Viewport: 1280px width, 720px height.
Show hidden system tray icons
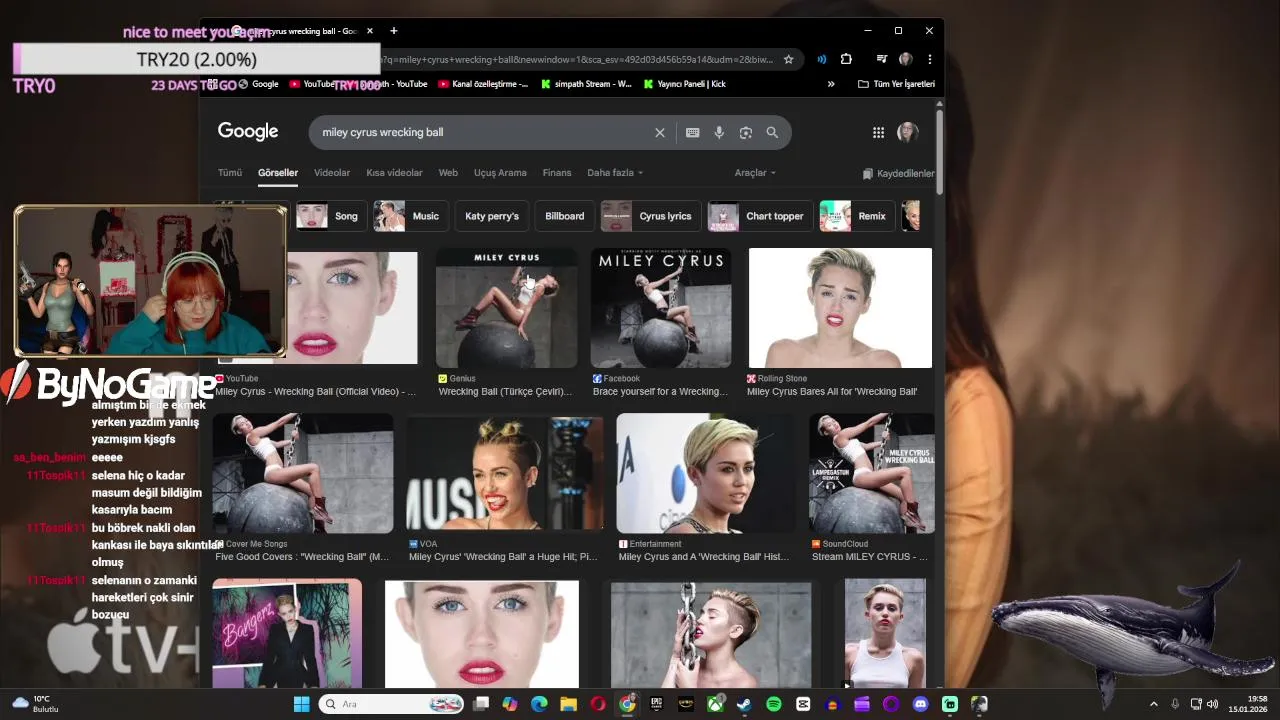click(1153, 704)
